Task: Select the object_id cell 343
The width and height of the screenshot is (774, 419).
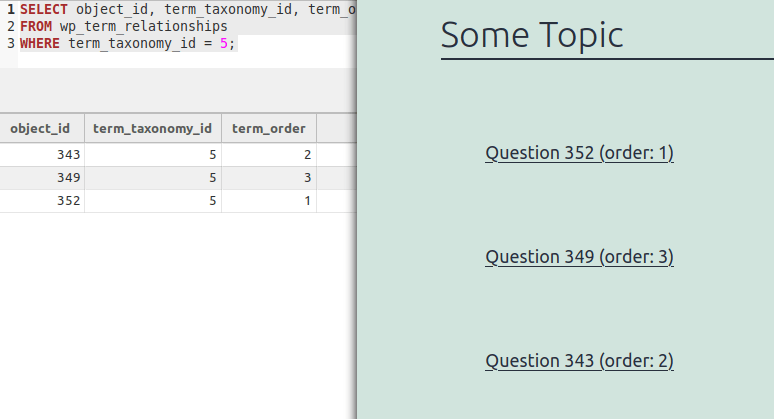Action: click(x=42, y=154)
